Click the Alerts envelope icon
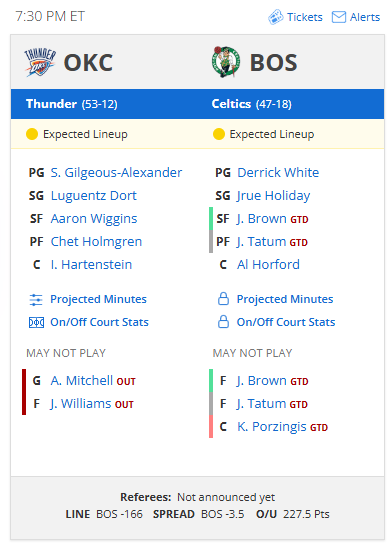 (339, 17)
